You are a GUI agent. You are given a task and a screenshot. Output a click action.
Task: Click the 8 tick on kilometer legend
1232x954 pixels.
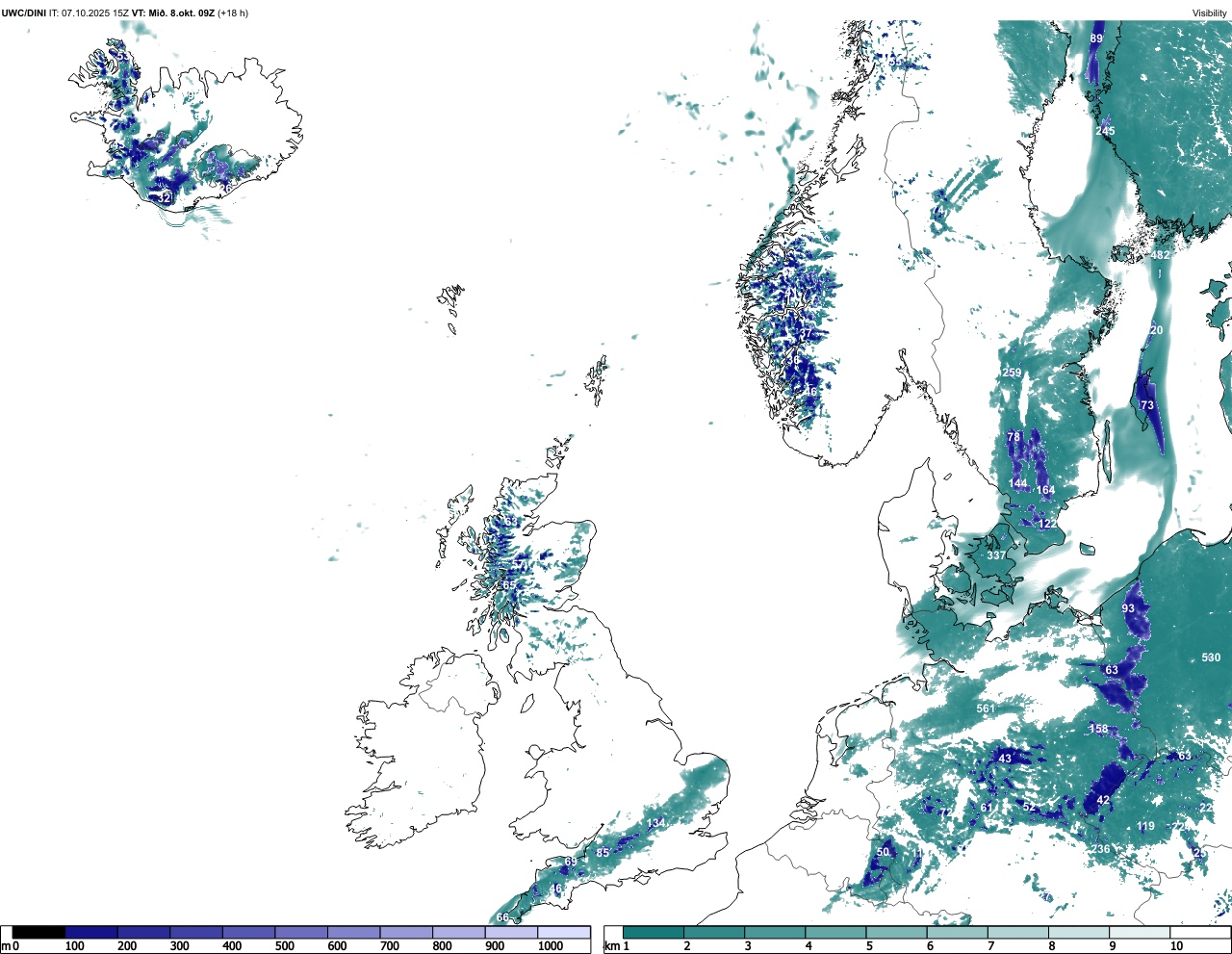1051,946
